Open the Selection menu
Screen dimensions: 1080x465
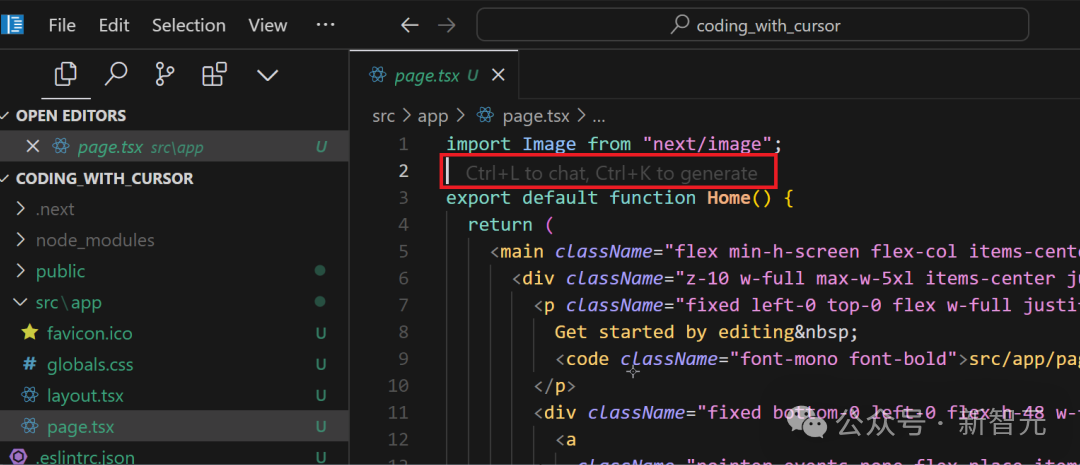[x=189, y=25]
